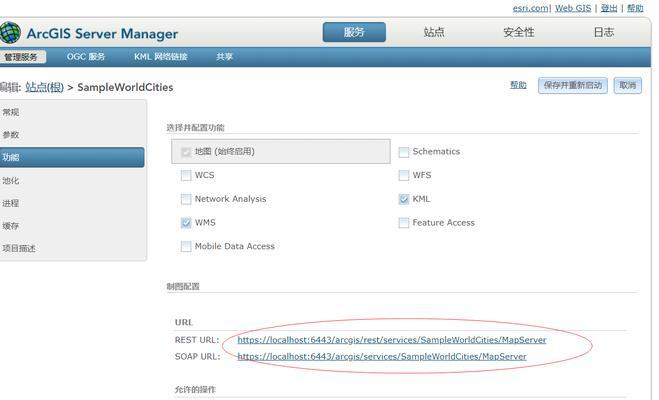Viewport: 659px width, 400px height.
Task: Open the 日志 main tab
Action: click(x=604, y=32)
